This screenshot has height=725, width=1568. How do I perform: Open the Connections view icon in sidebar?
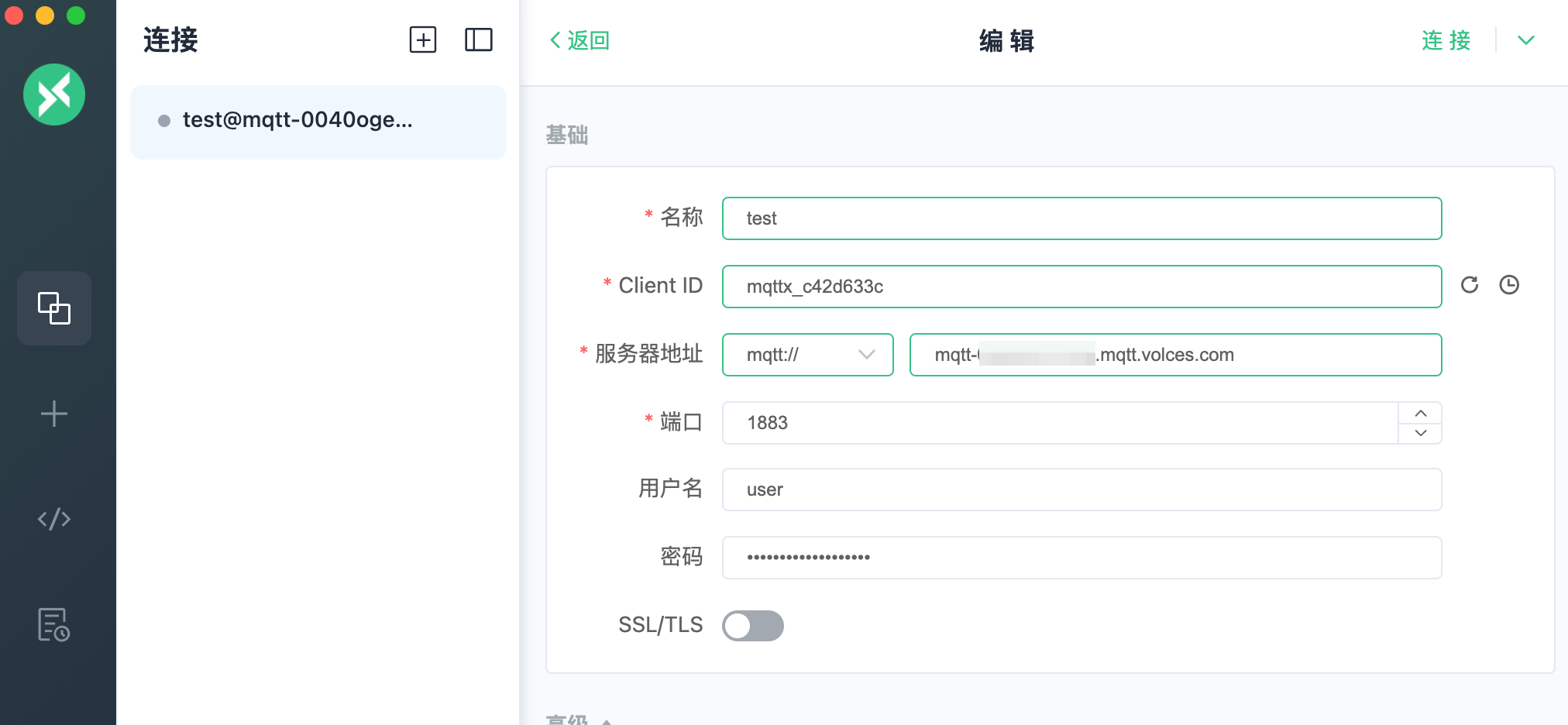click(x=54, y=308)
